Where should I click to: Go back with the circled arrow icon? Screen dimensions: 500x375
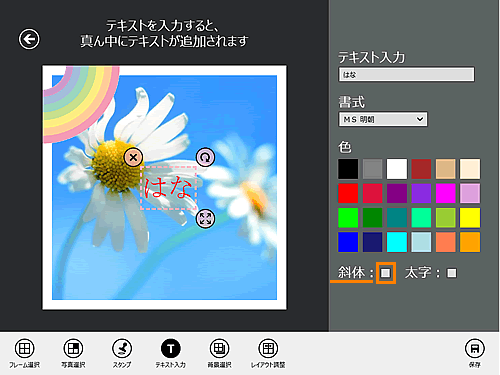29,39
